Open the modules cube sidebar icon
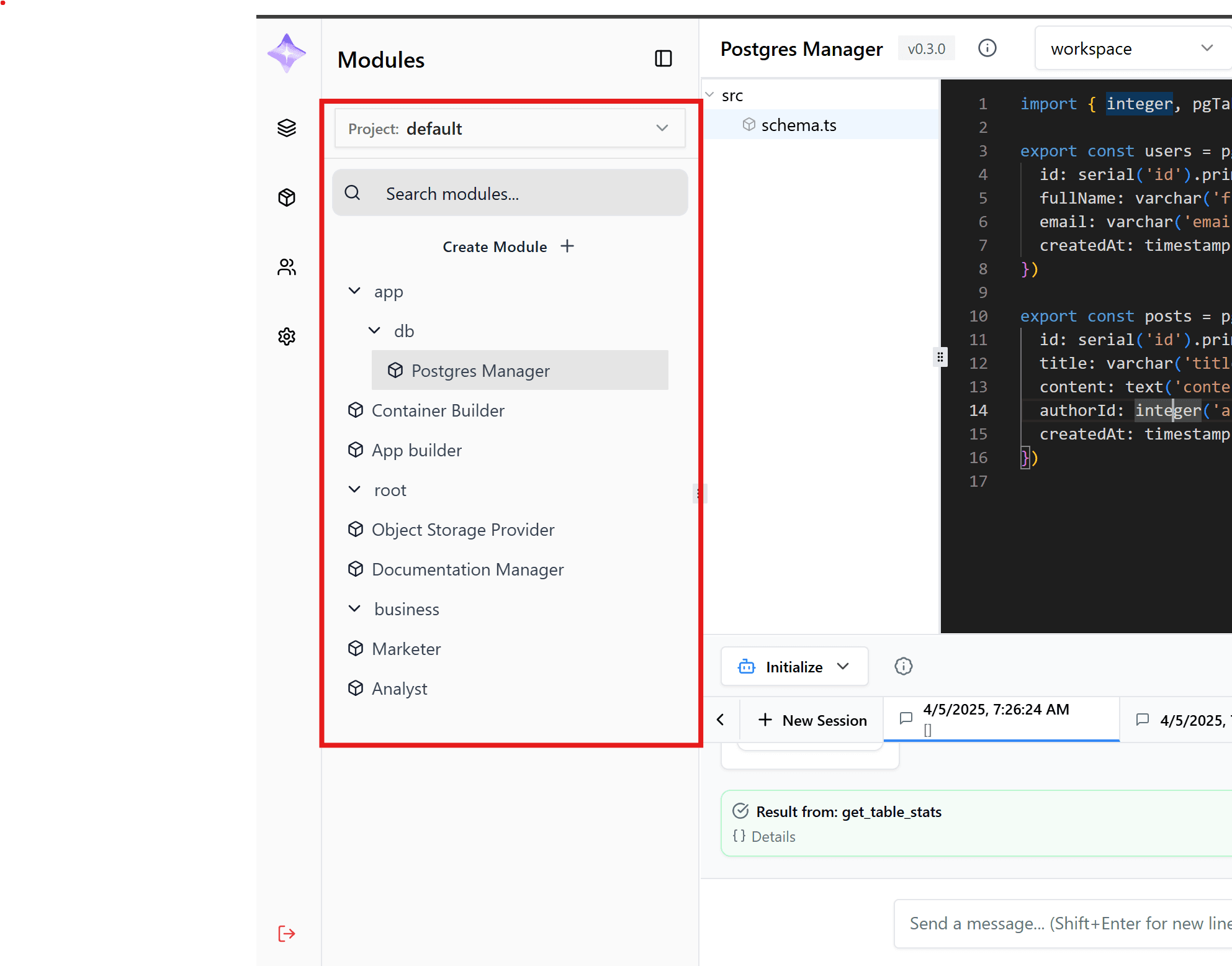The image size is (1232, 966). [286, 197]
